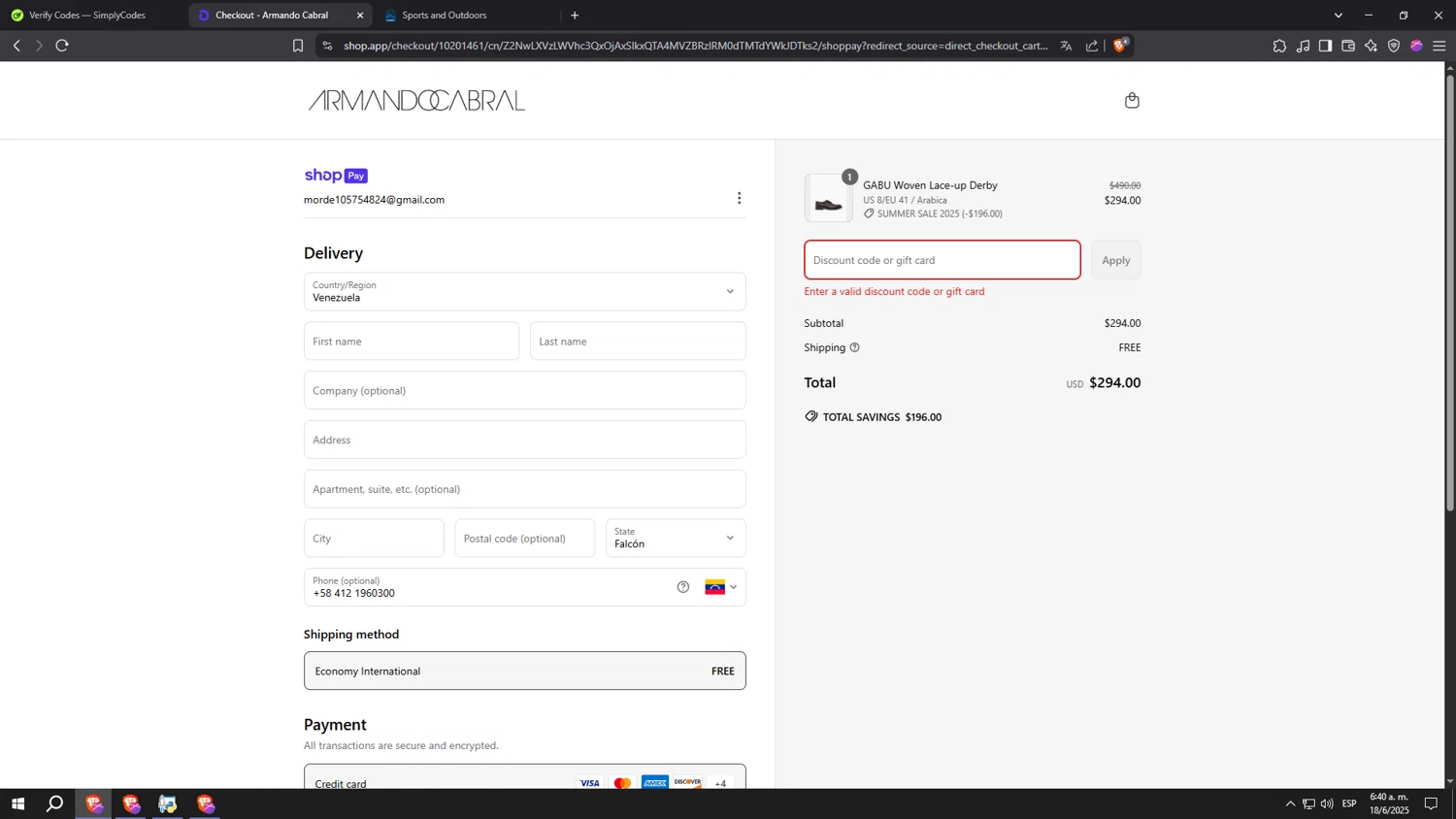Click the Address field
The height and width of the screenshot is (819, 1456).
pos(524,440)
